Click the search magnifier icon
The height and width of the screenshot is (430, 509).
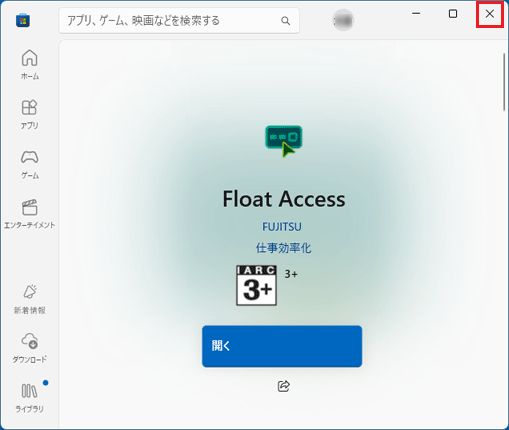click(x=285, y=21)
